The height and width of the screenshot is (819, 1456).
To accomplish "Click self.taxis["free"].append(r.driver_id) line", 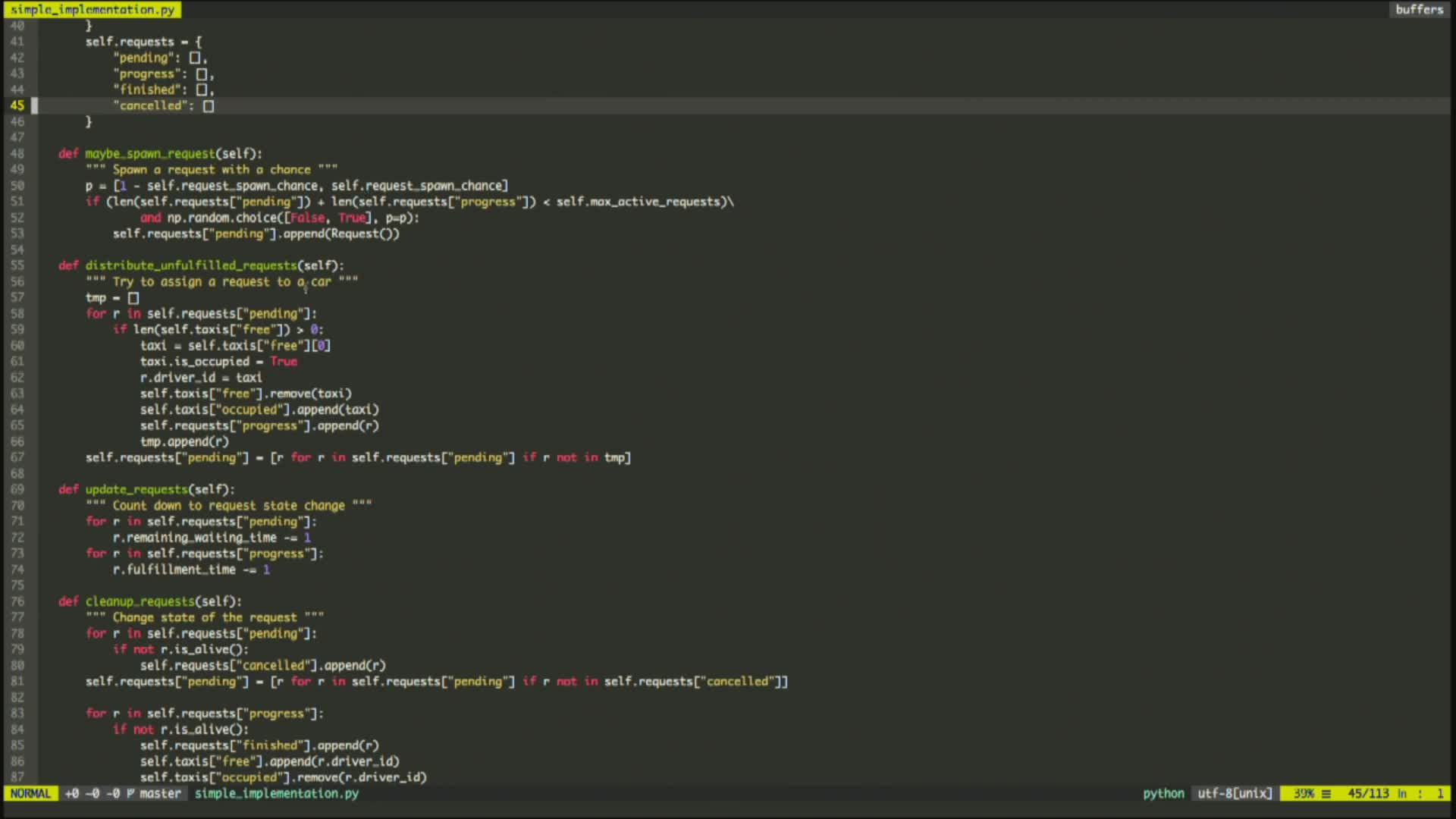I will [270, 761].
